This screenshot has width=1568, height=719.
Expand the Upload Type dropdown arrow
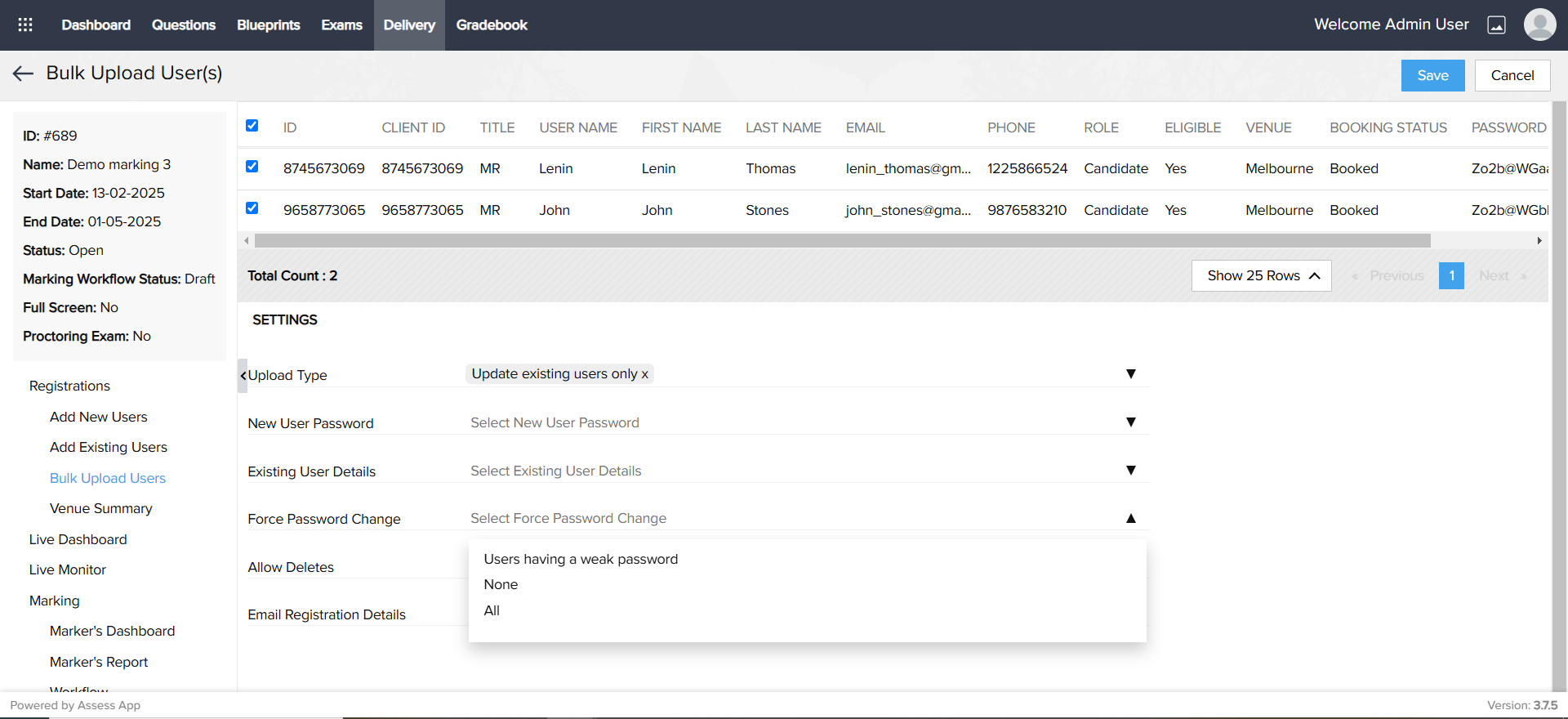[1131, 374]
